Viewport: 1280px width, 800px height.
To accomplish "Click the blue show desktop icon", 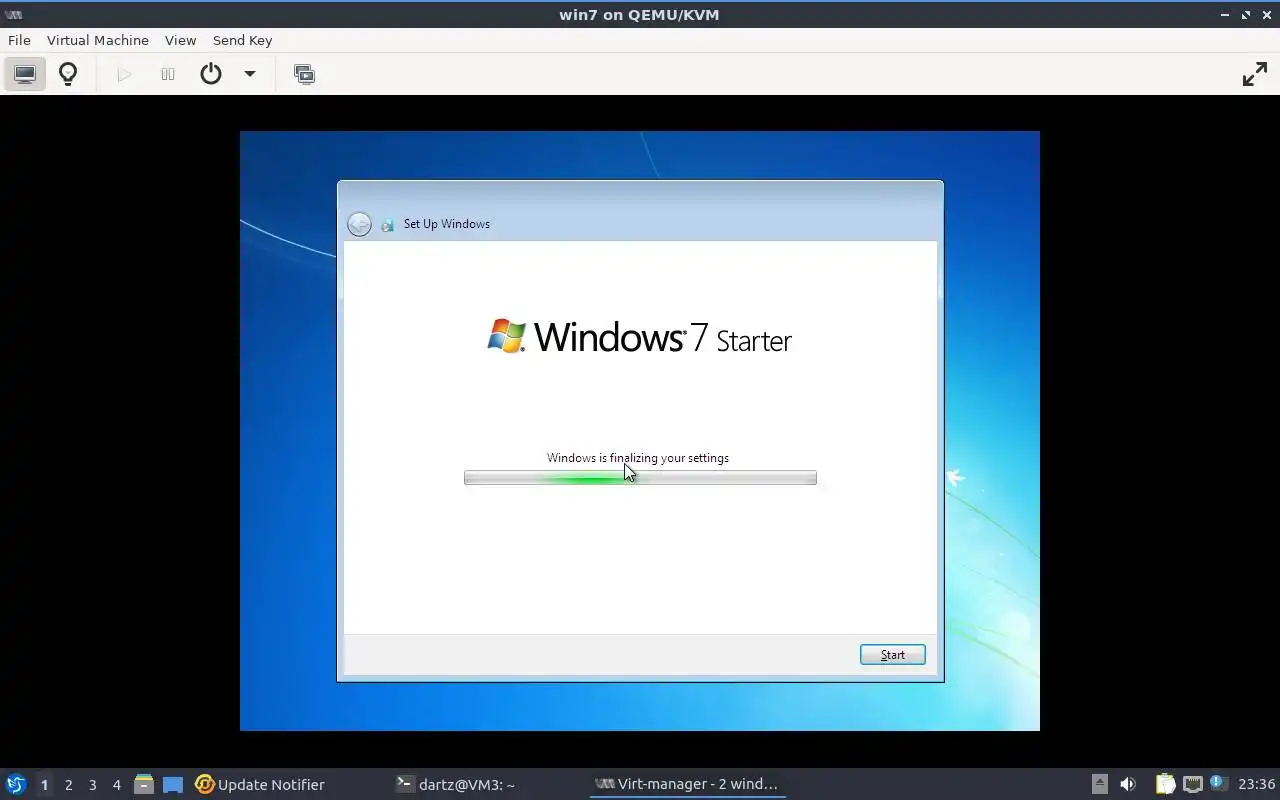I will (x=173, y=784).
